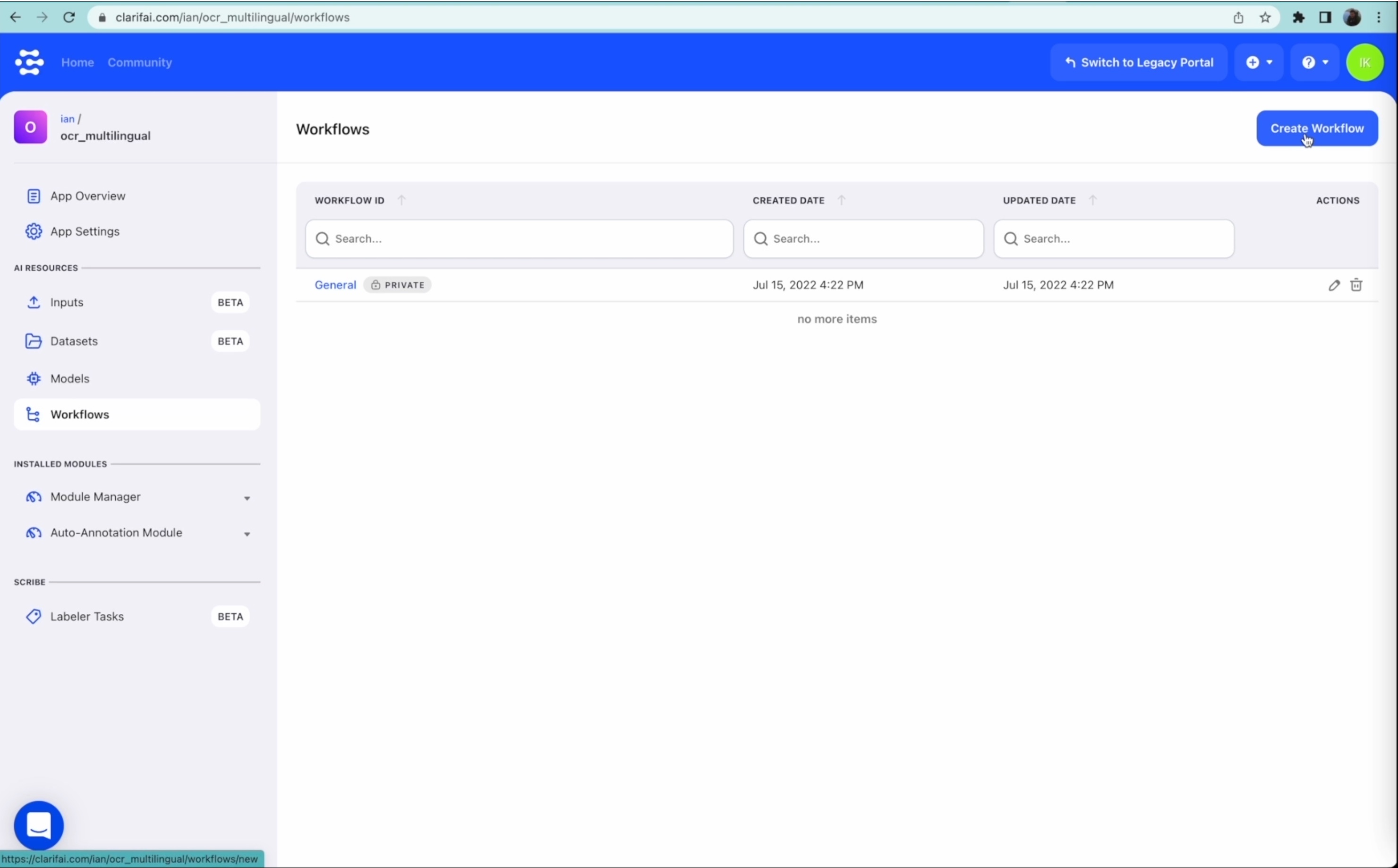Click the Clarifai logo in header
Image resolution: width=1398 pixels, height=868 pixels.
[x=29, y=62]
